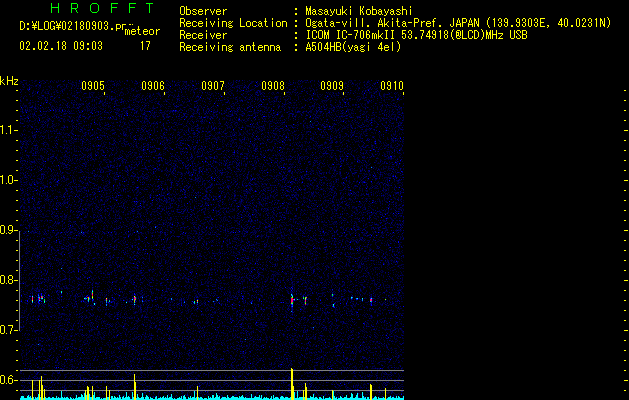The width and height of the screenshot is (629, 400).
Task: Click the strong meteor echo just after 0908
Action: click(292, 300)
